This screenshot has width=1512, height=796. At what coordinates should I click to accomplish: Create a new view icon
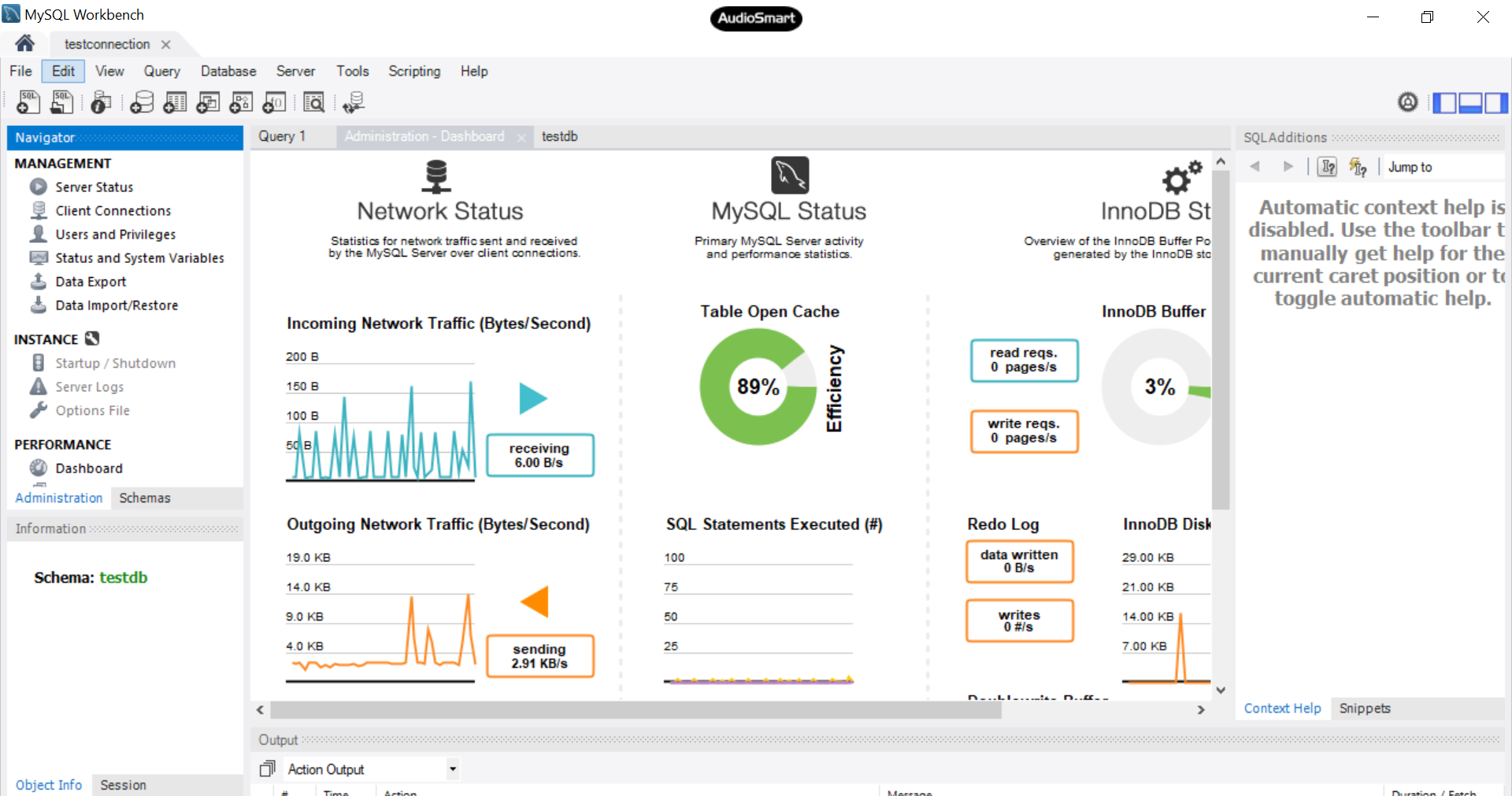pyautogui.click(x=208, y=102)
